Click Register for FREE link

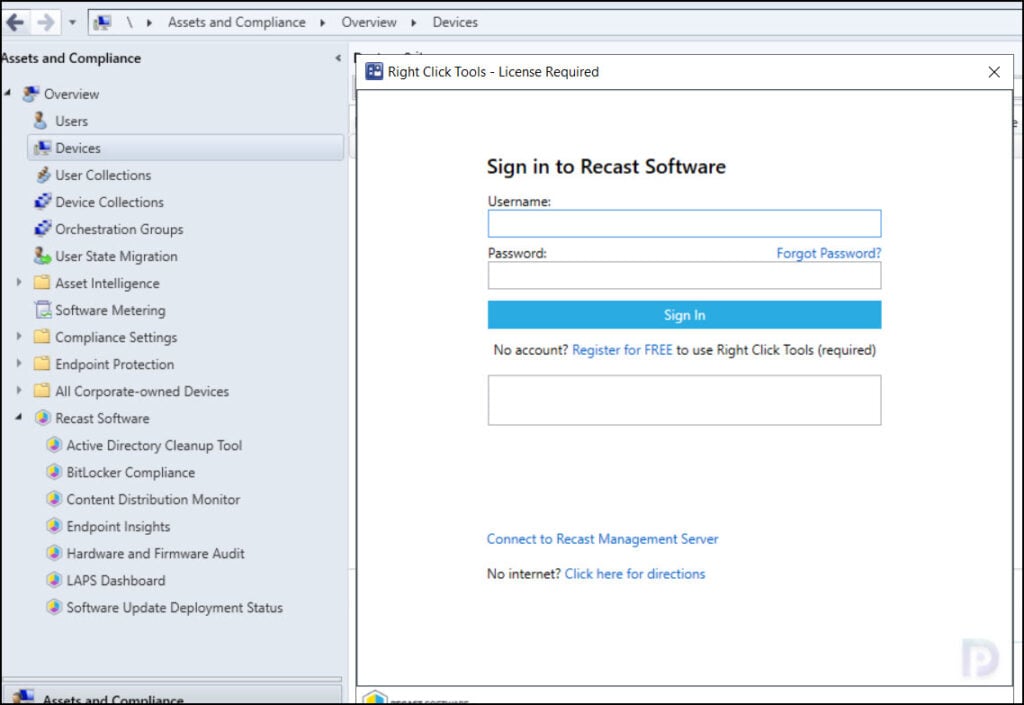(x=622, y=350)
